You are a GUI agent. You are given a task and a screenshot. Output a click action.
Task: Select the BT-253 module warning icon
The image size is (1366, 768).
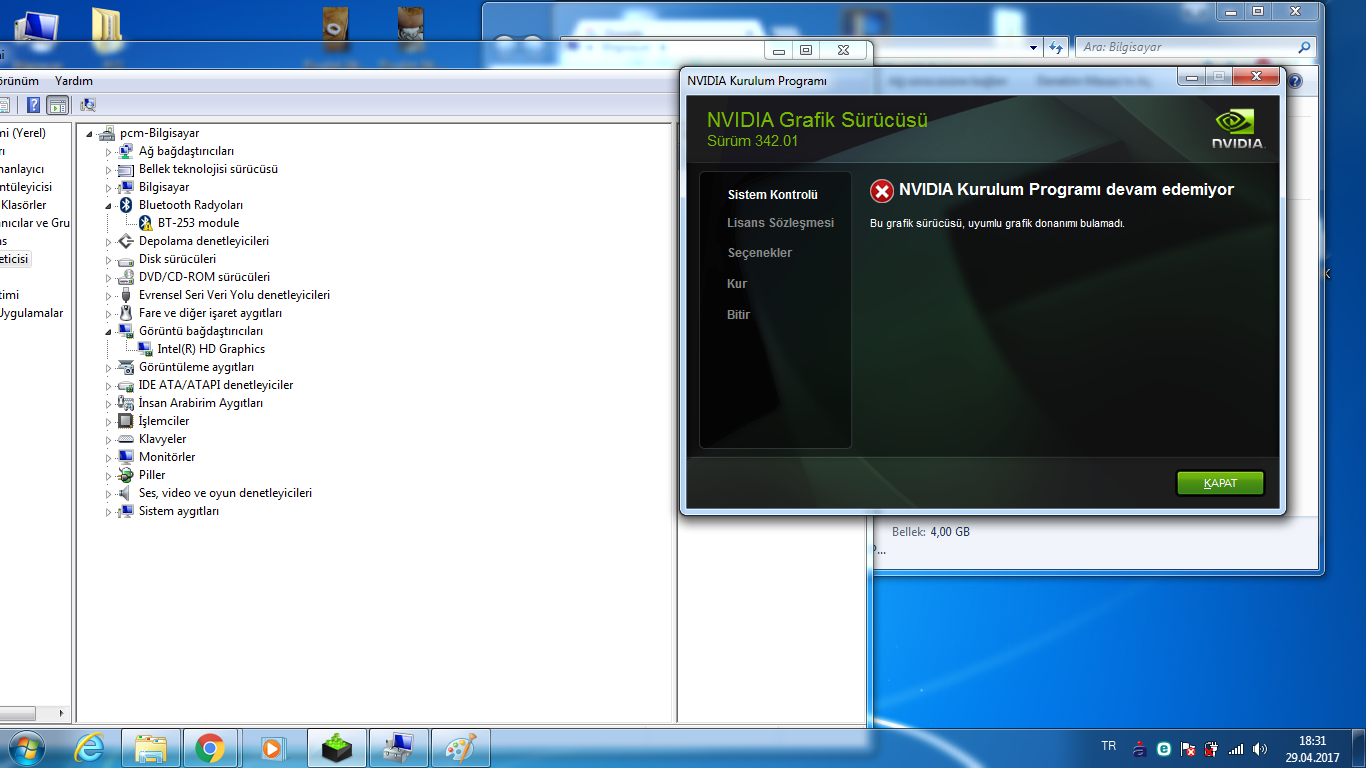point(145,223)
